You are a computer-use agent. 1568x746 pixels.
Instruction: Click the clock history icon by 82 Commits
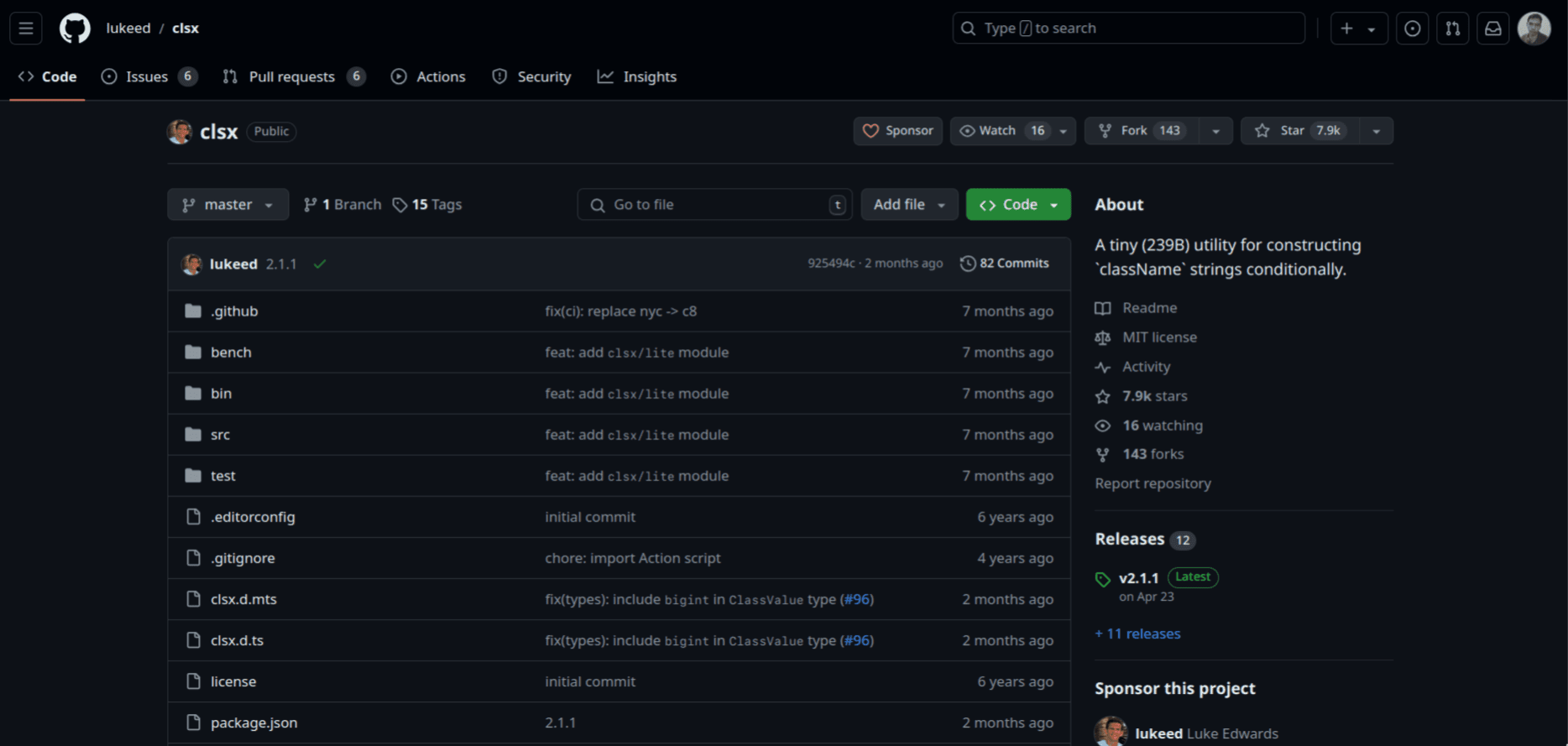968,263
